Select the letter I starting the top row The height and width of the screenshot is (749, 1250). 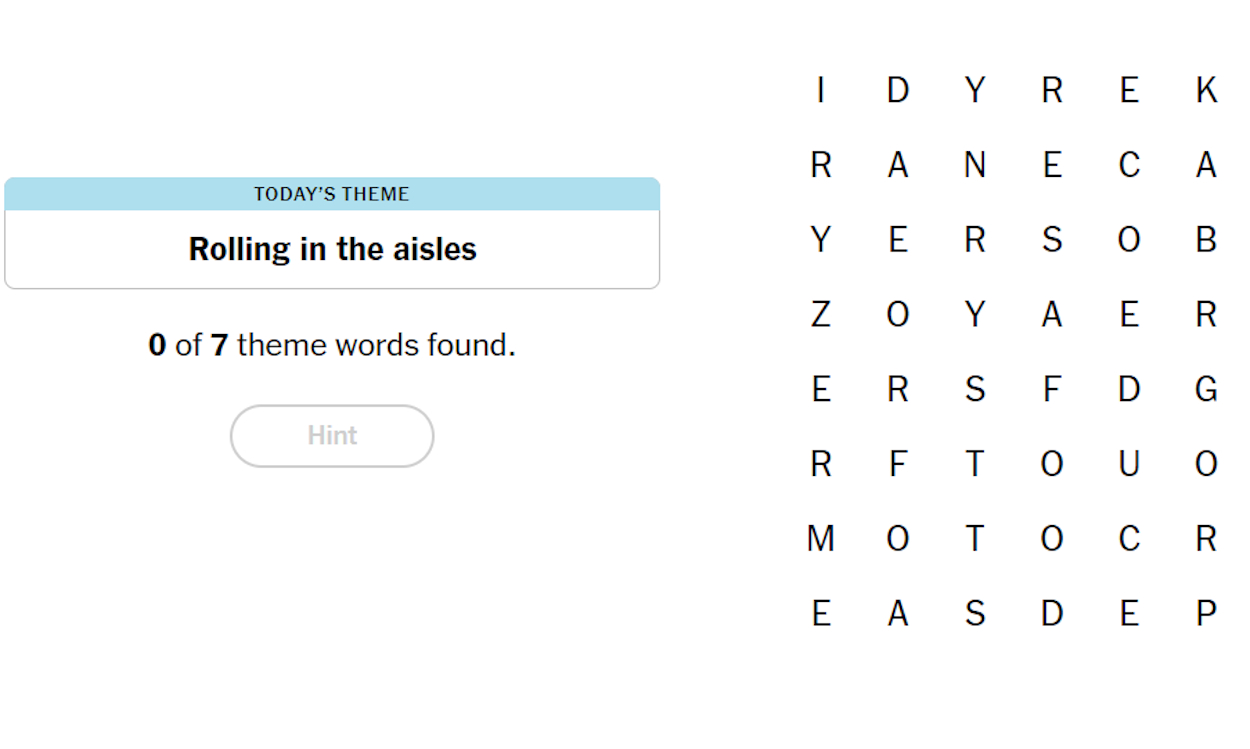(821, 90)
